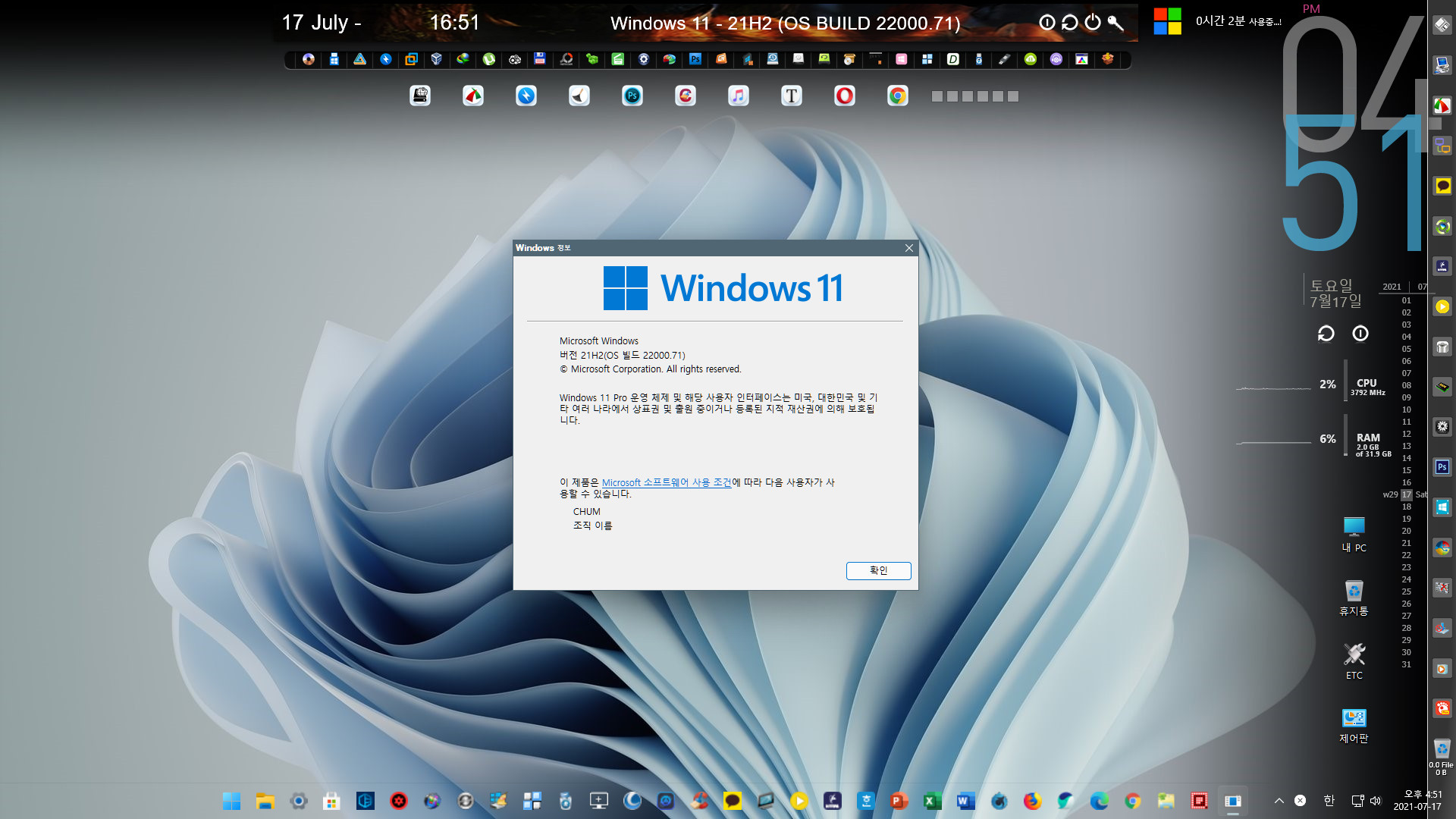Open KakaoTalk icon on the taskbar
Screen dimensions: 1456x819
pyautogui.click(x=732, y=801)
